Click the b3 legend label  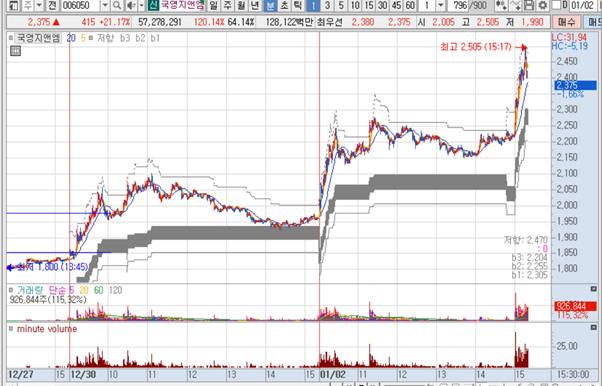click(125, 38)
